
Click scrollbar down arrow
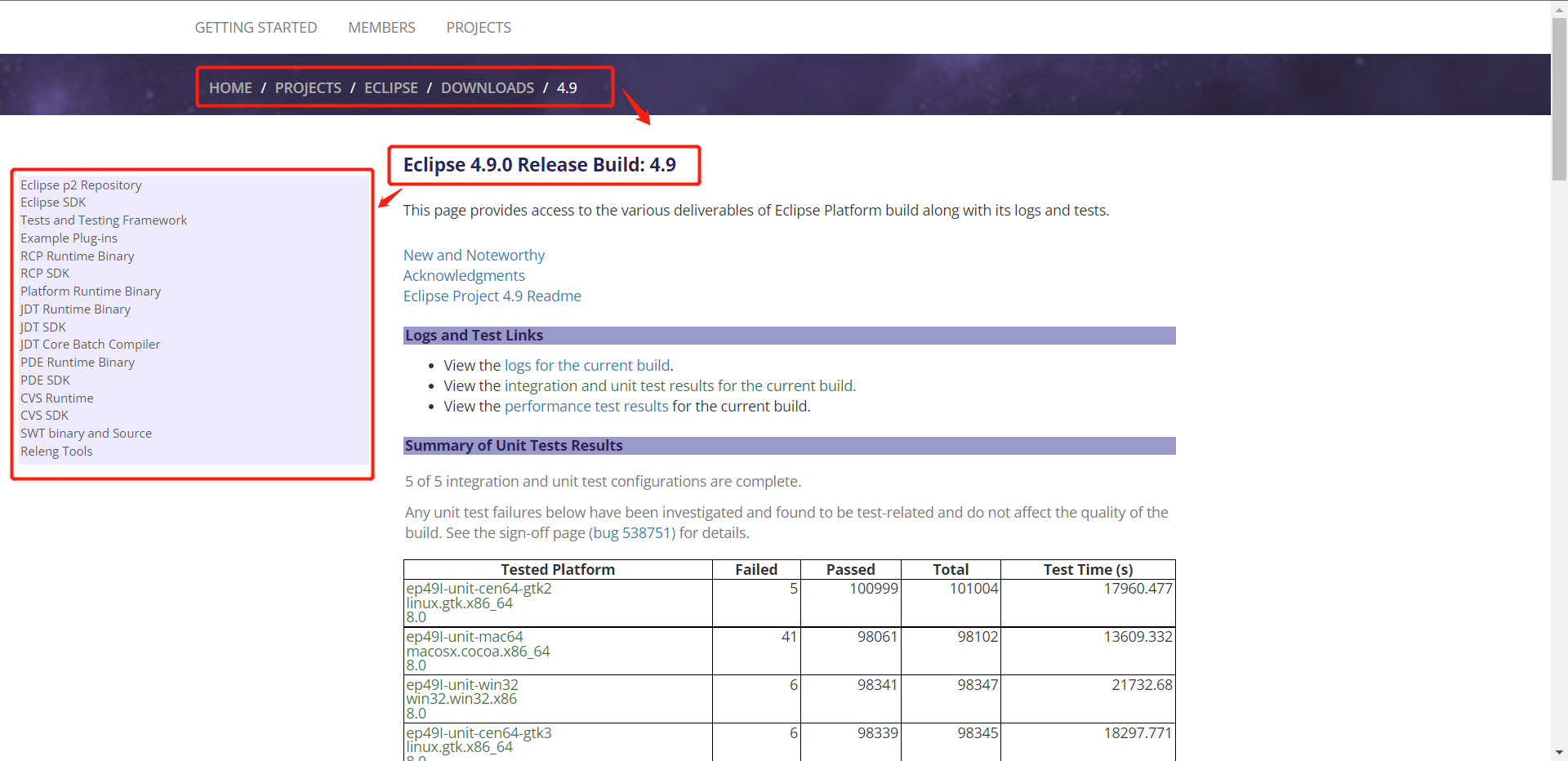[1559, 753]
